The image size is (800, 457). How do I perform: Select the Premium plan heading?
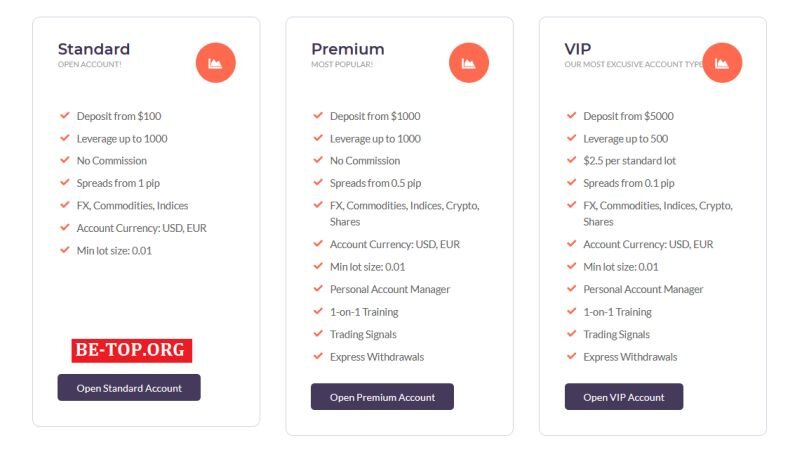347,49
